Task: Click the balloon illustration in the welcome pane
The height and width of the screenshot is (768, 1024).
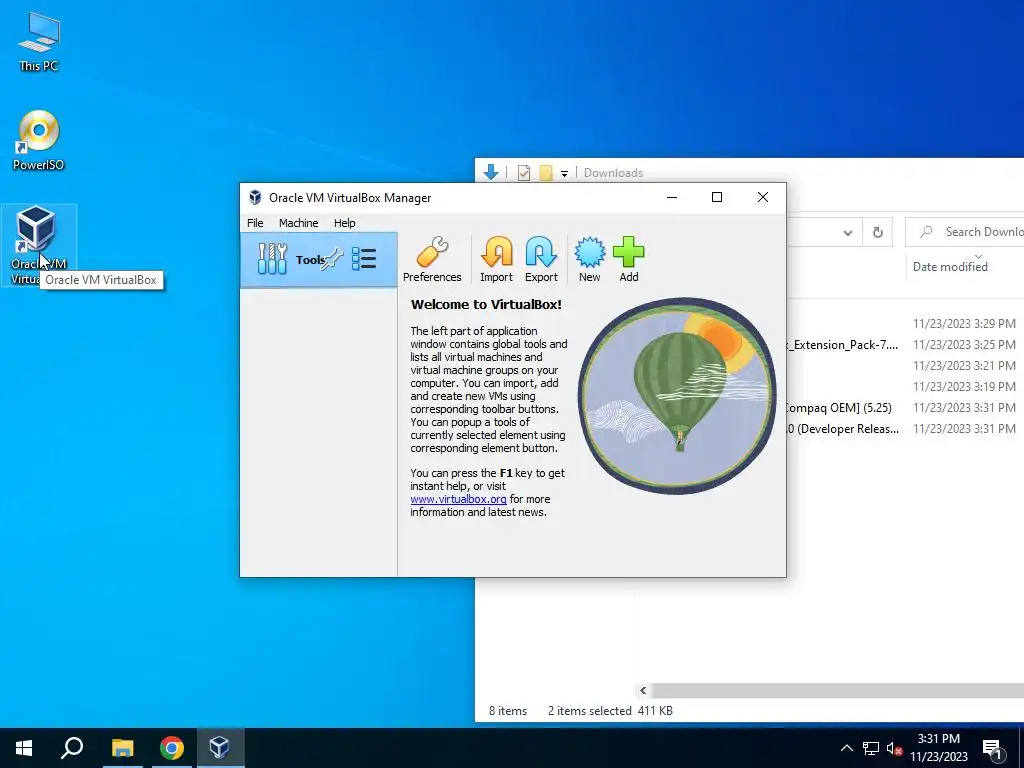Action: tap(677, 396)
